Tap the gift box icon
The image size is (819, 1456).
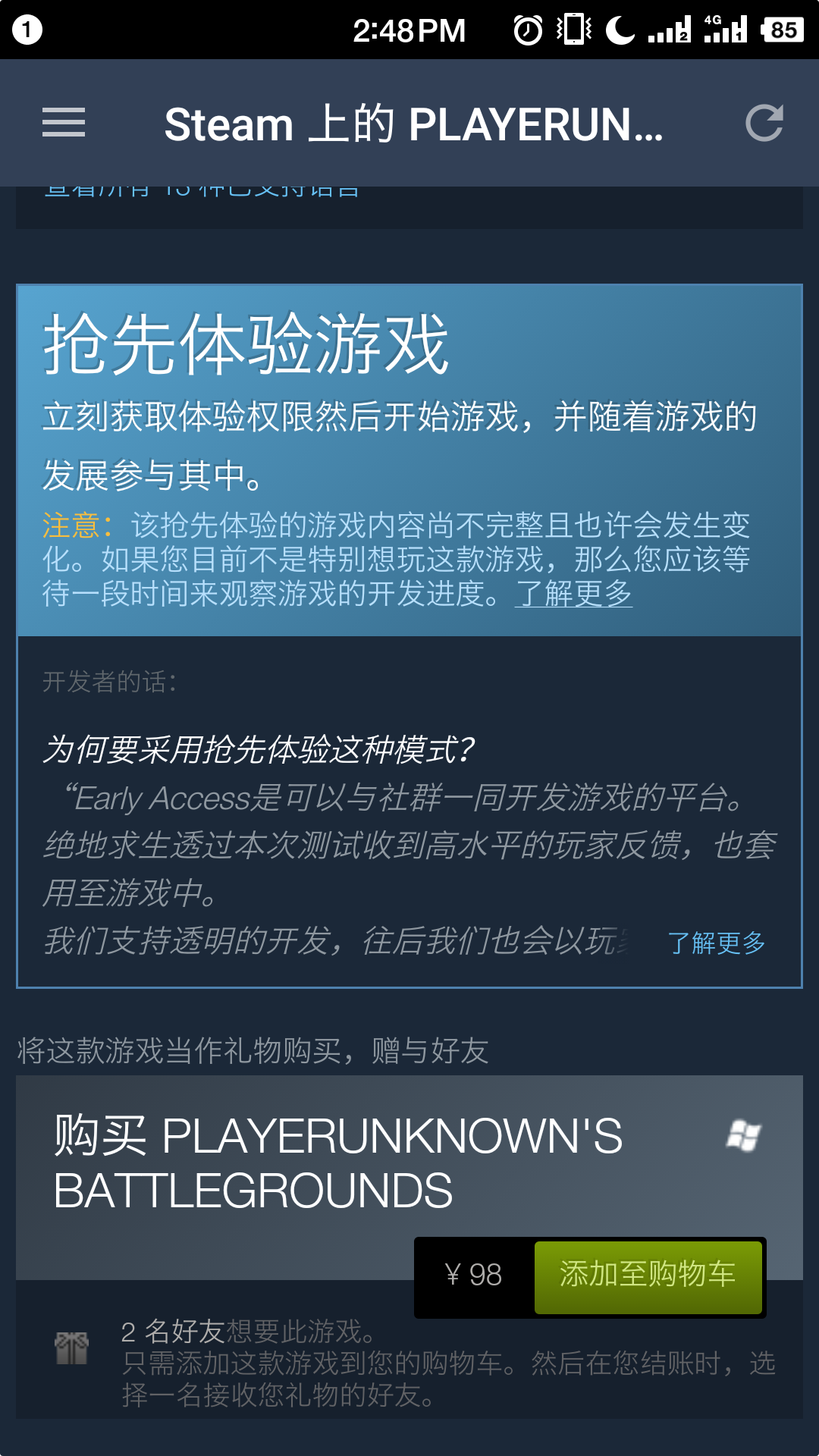[x=72, y=1348]
